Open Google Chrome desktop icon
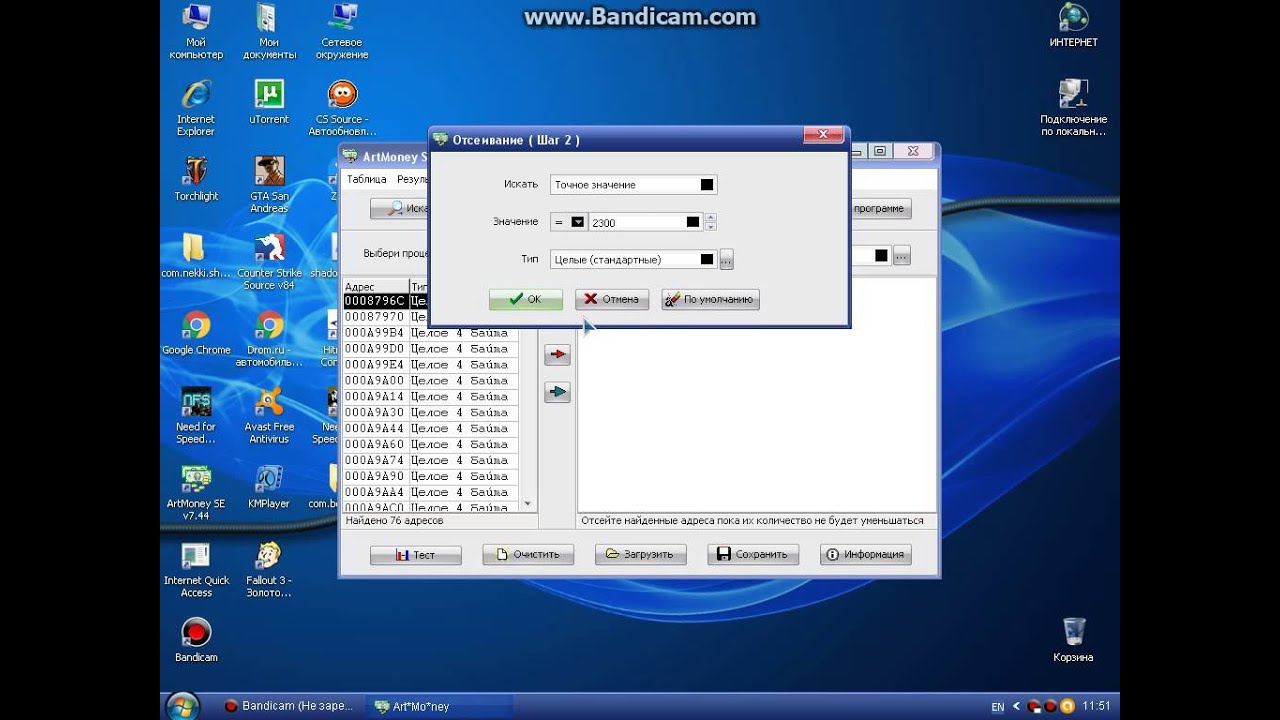Viewport: 1280px width, 720px height. [196, 333]
